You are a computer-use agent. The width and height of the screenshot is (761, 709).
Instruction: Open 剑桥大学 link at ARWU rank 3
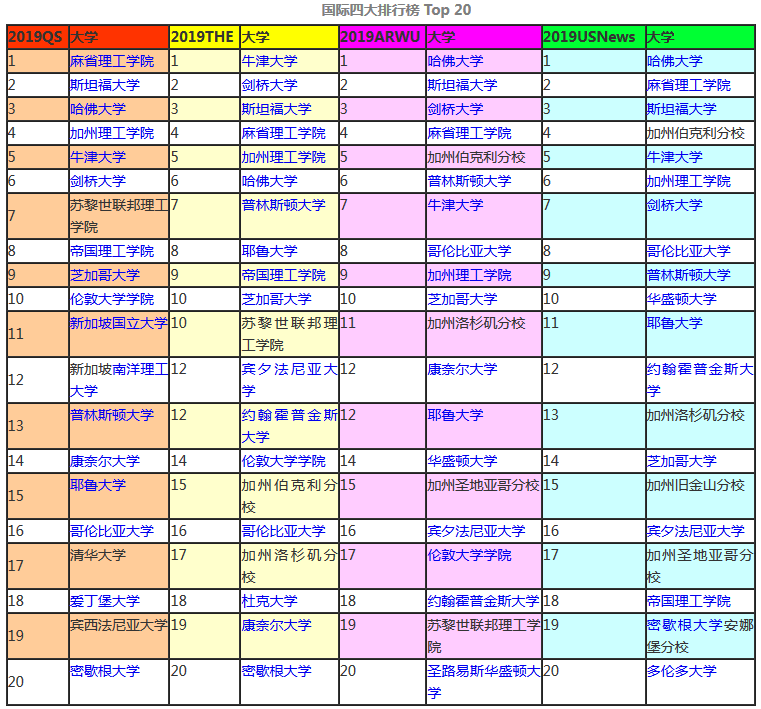(x=455, y=109)
